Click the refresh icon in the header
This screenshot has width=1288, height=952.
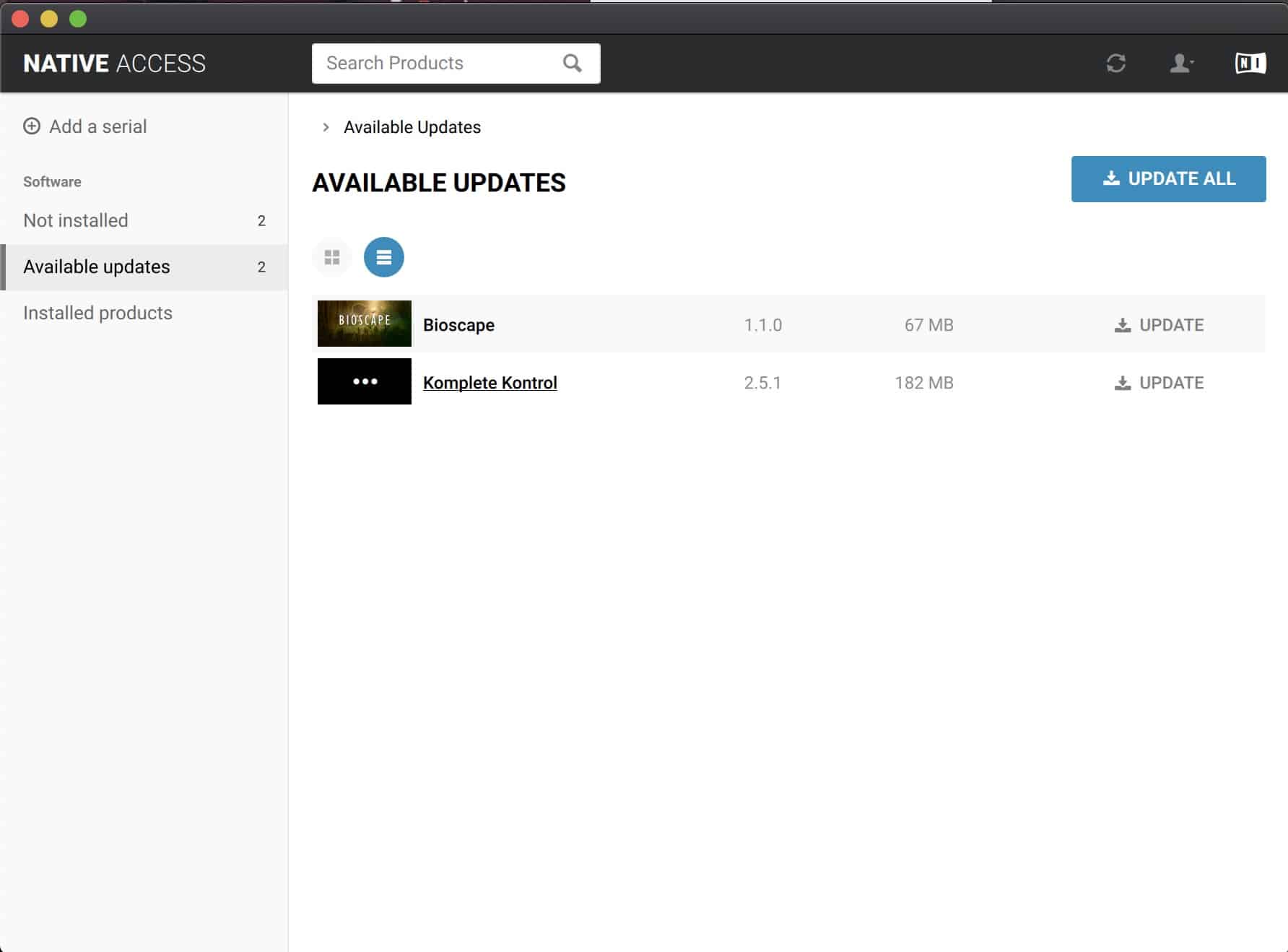click(x=1115, y=64)
